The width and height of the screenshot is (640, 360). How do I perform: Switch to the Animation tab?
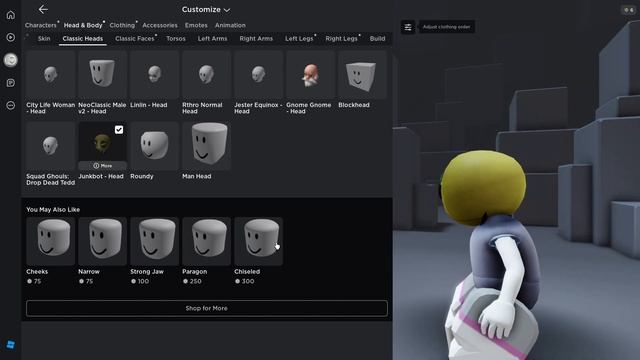click(230, 25)
